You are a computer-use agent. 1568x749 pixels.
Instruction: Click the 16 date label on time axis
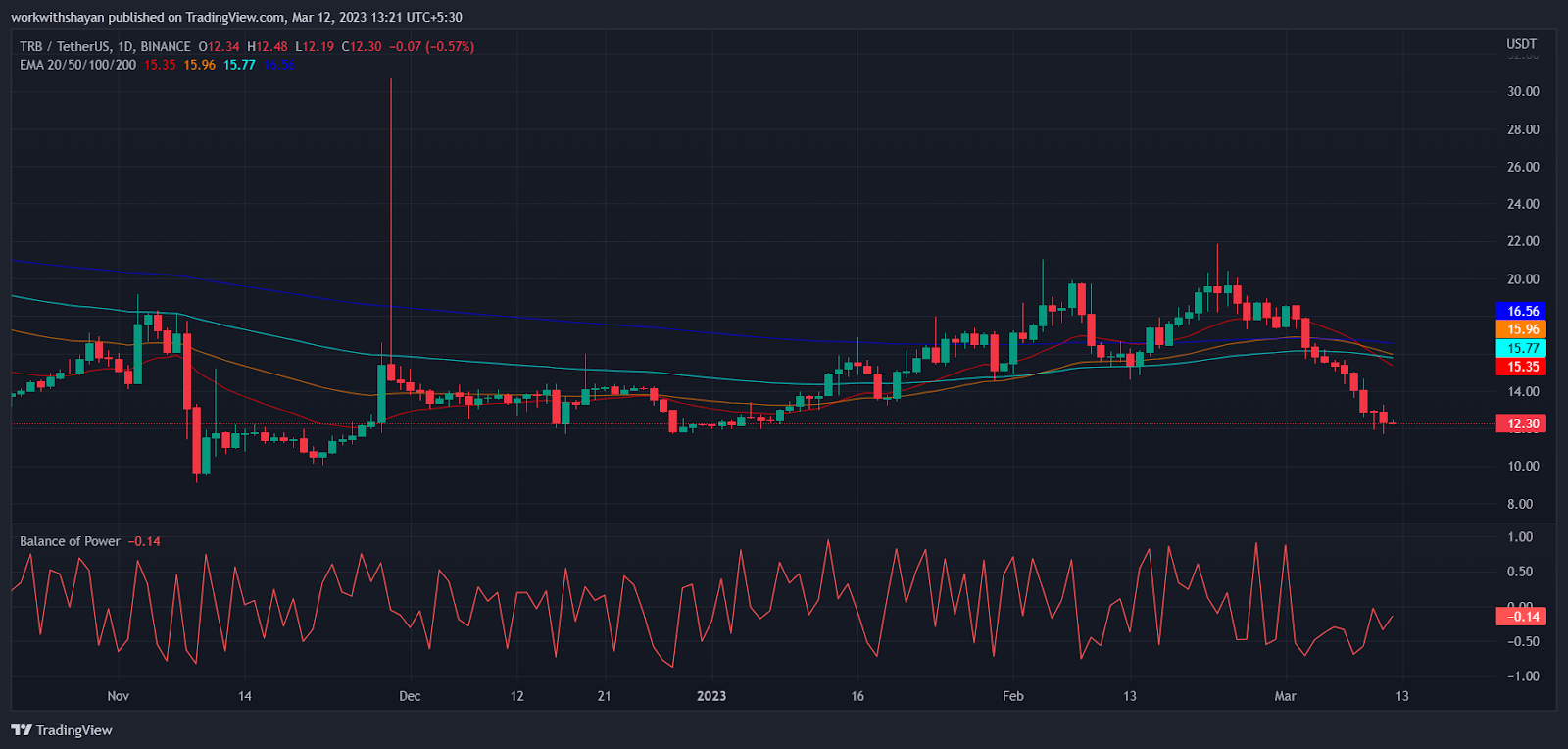(857, 696)
